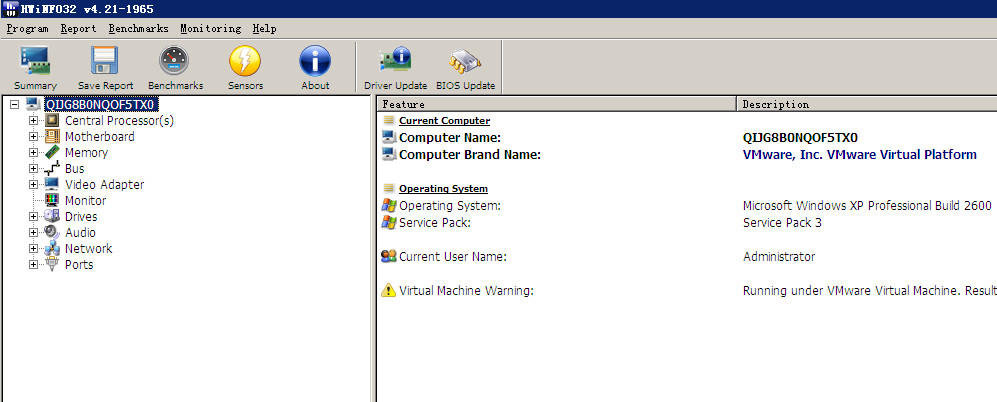Image resolution: width=997 pixels, height=402 pixels.
Task: Click QIJG8B0NQOF5TX0 value in Description column
Action: (800, 137)
